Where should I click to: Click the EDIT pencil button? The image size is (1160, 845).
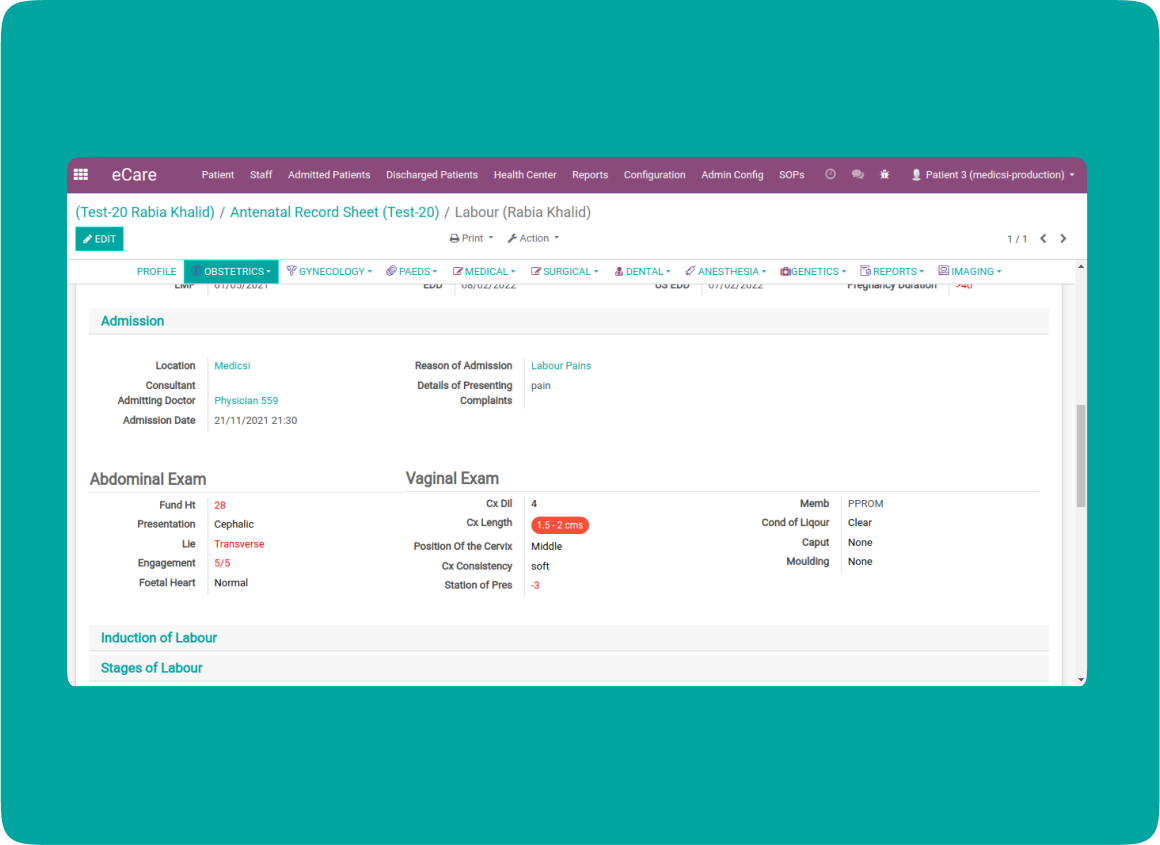pos(100,239)
